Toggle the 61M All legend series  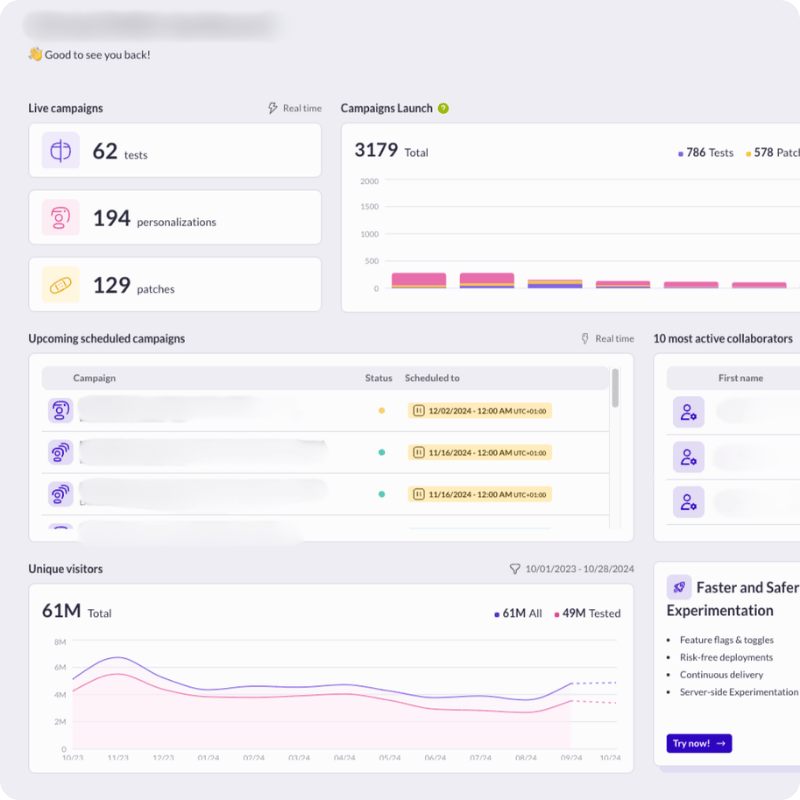pyautogui.click(x=518, y=613)
